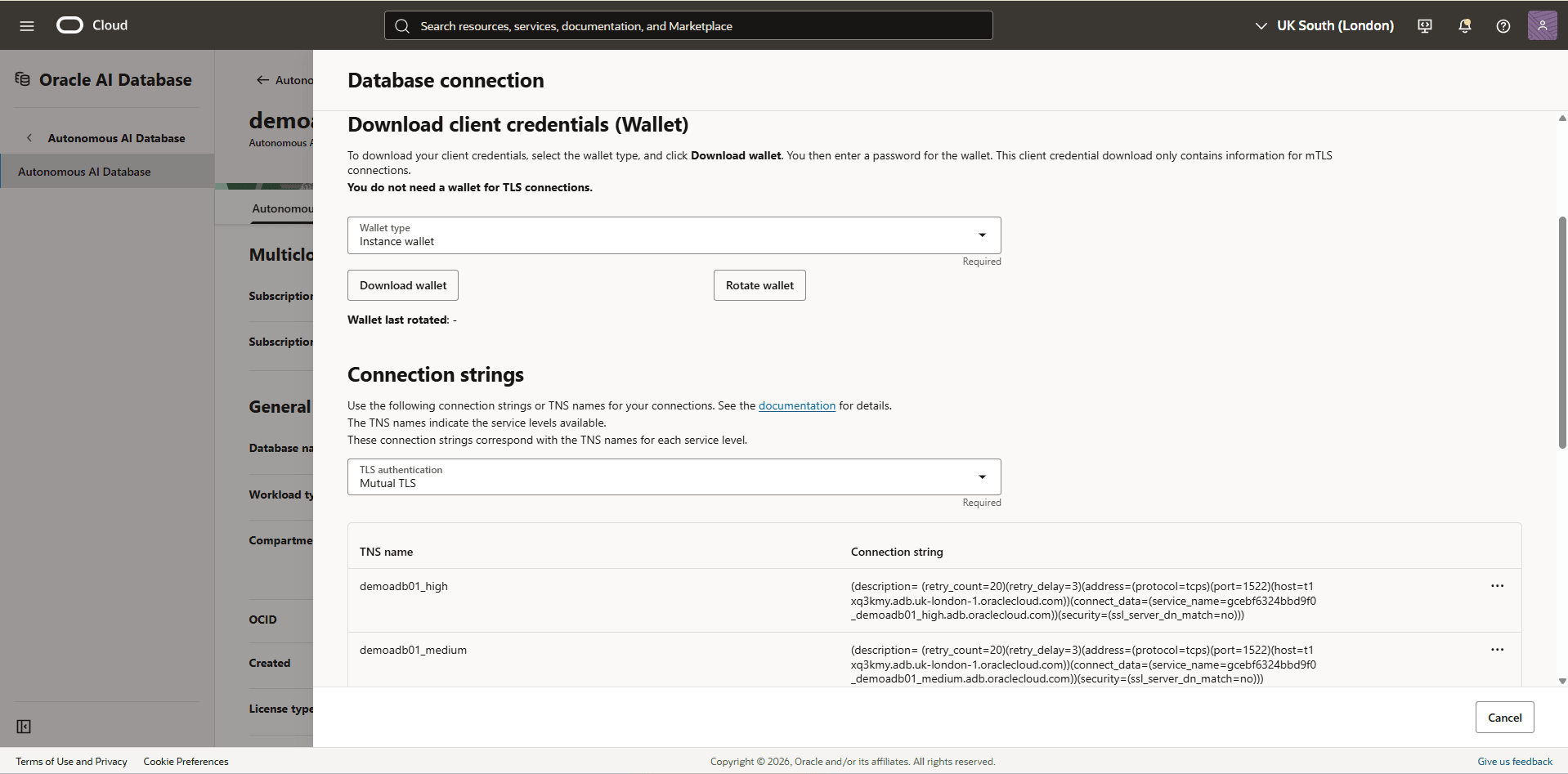Click the back arrow next to Autonomous
Image resolution: width=1568 pixels, height=774 pixels.
(x=262, y=80)
